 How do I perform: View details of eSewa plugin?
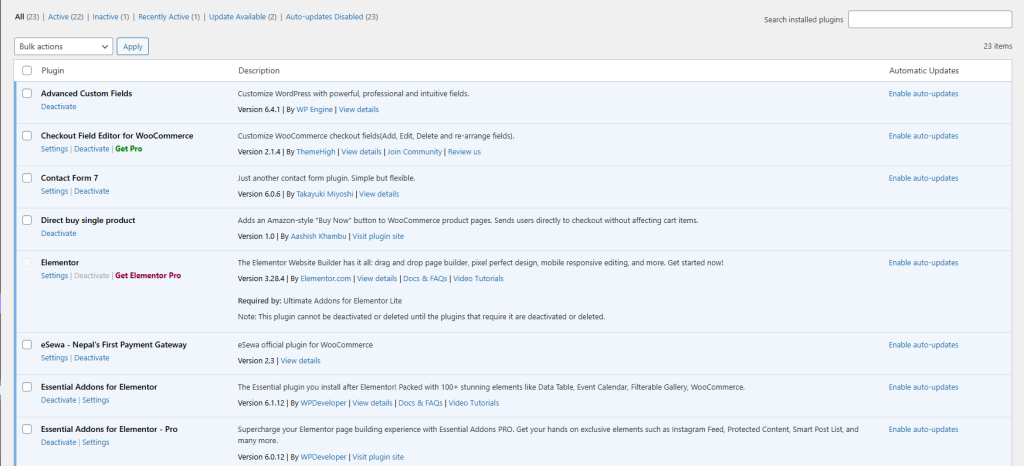[300, 360]
